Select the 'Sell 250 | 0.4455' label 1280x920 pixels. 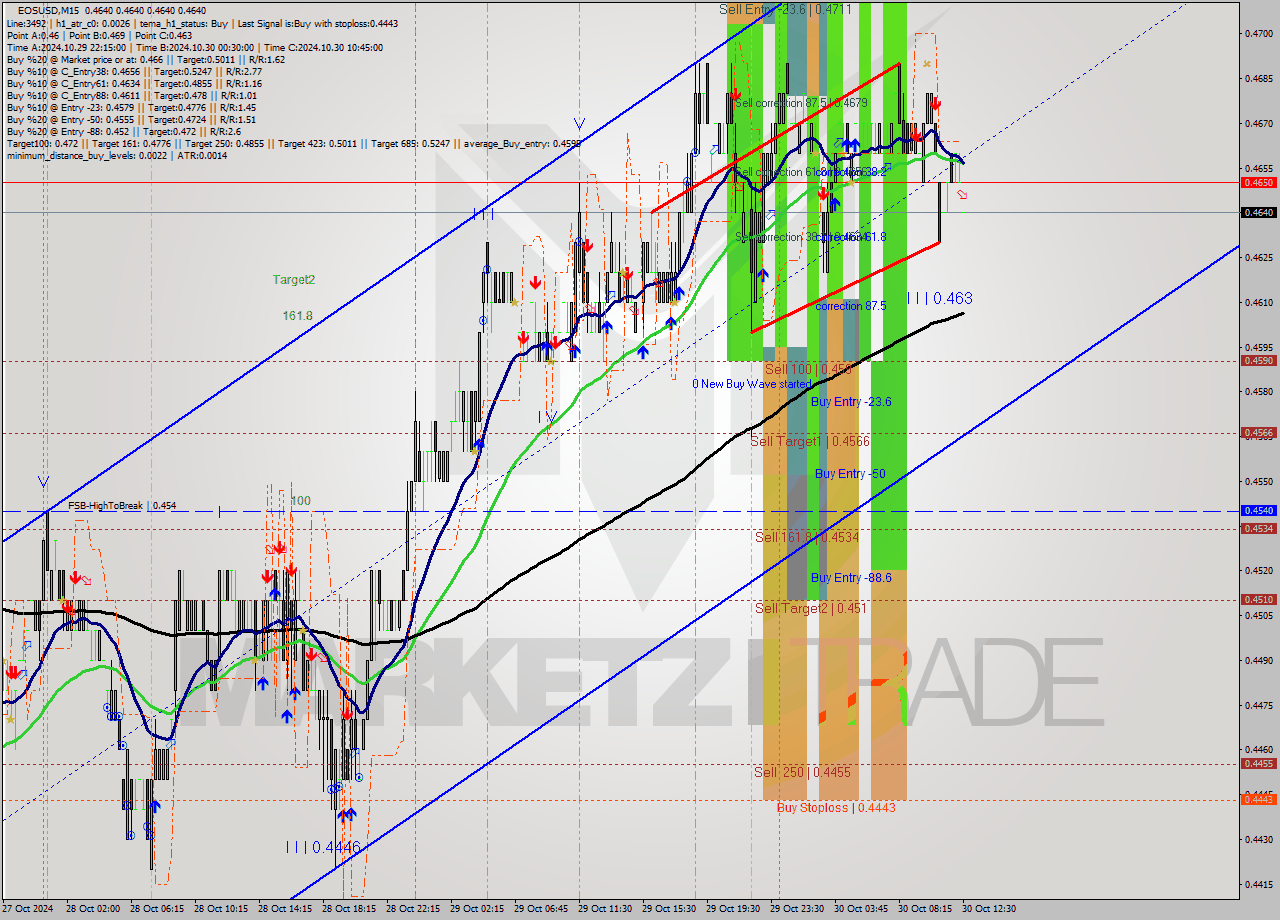coord(802,772)
